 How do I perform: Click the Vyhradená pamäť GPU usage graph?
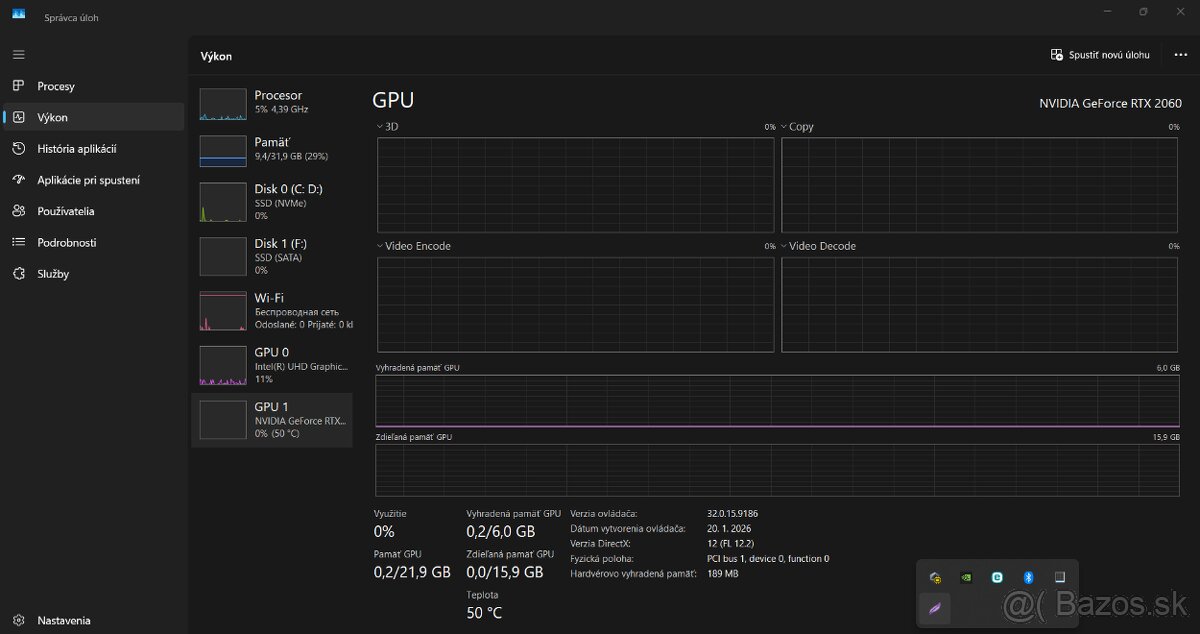(775, 400)
